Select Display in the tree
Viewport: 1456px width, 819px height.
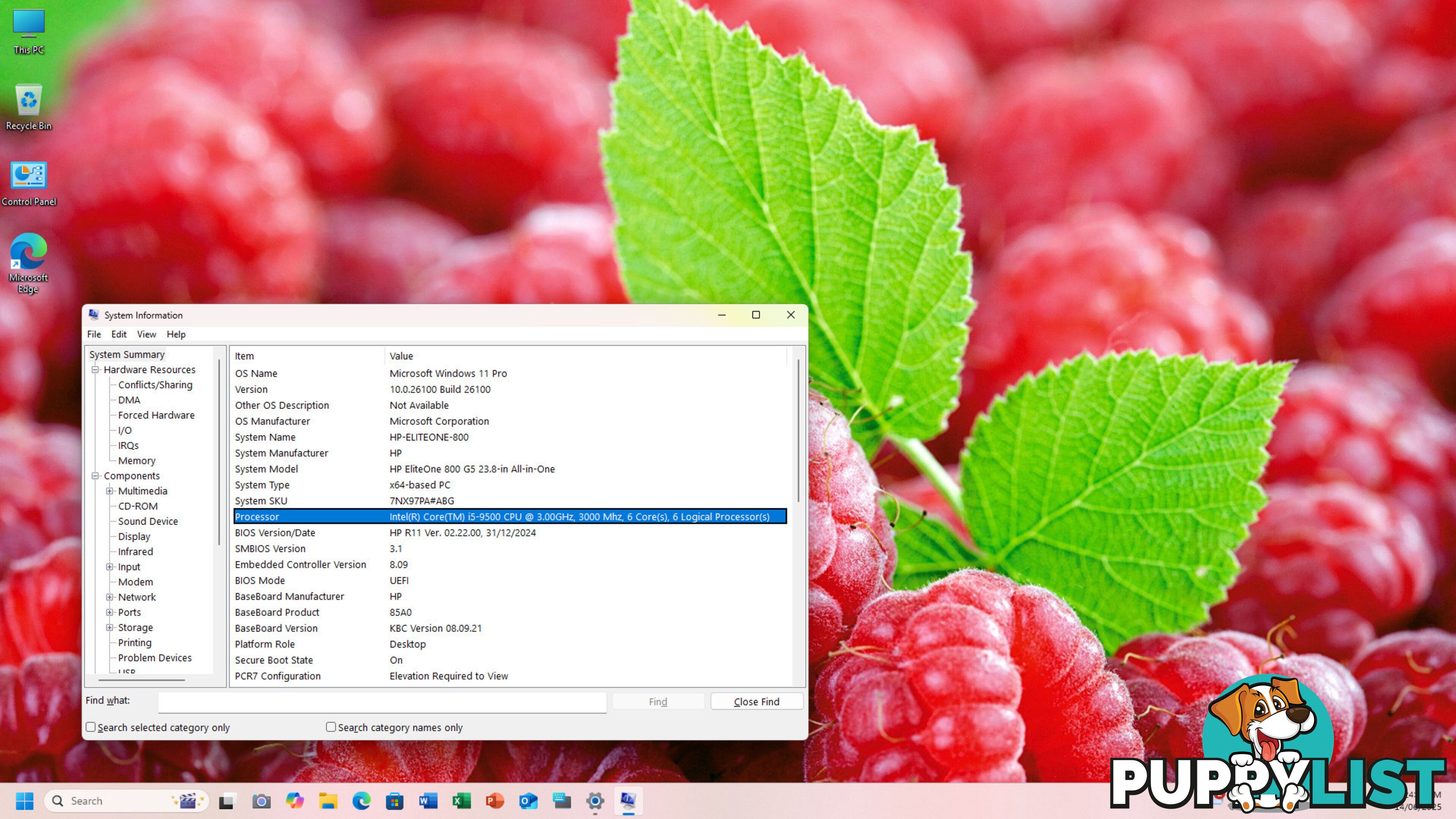tap(134, 537)
